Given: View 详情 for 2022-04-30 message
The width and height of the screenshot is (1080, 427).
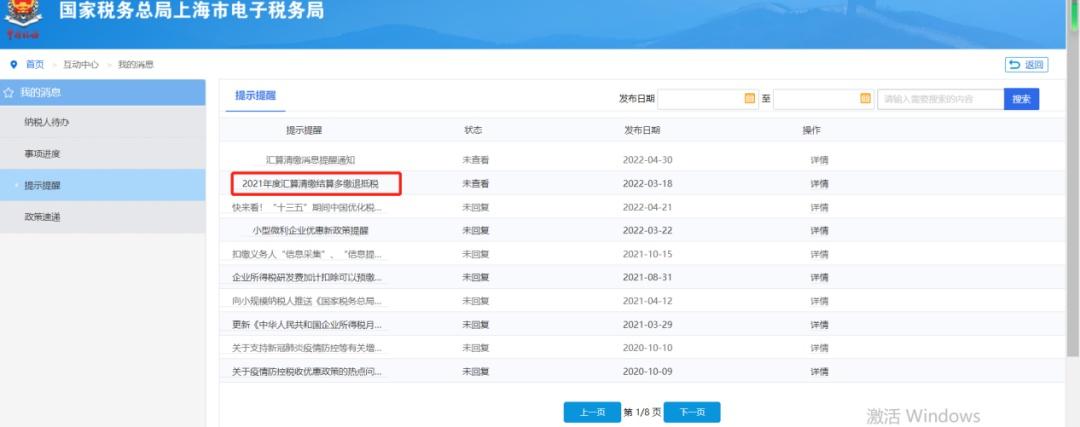Looking at the screenshot, I should click(x=819, y=160).
